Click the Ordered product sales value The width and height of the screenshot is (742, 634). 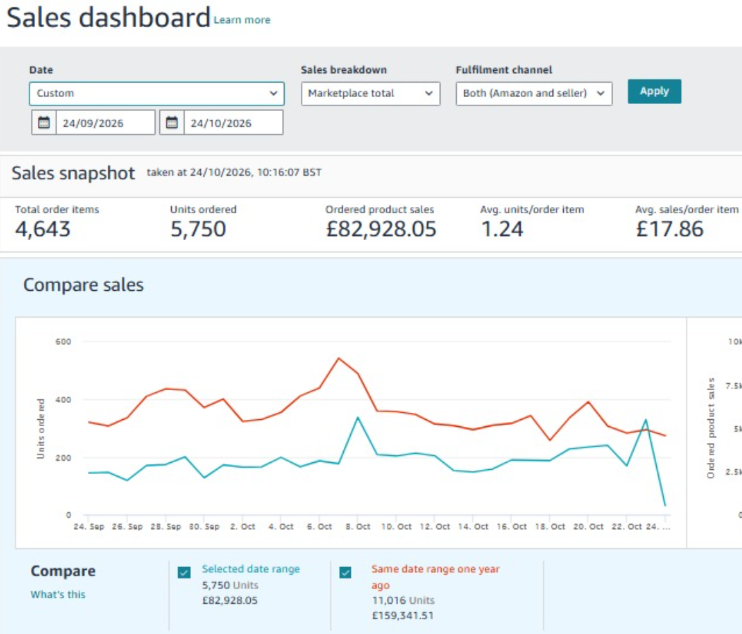[x=381, y=229]
